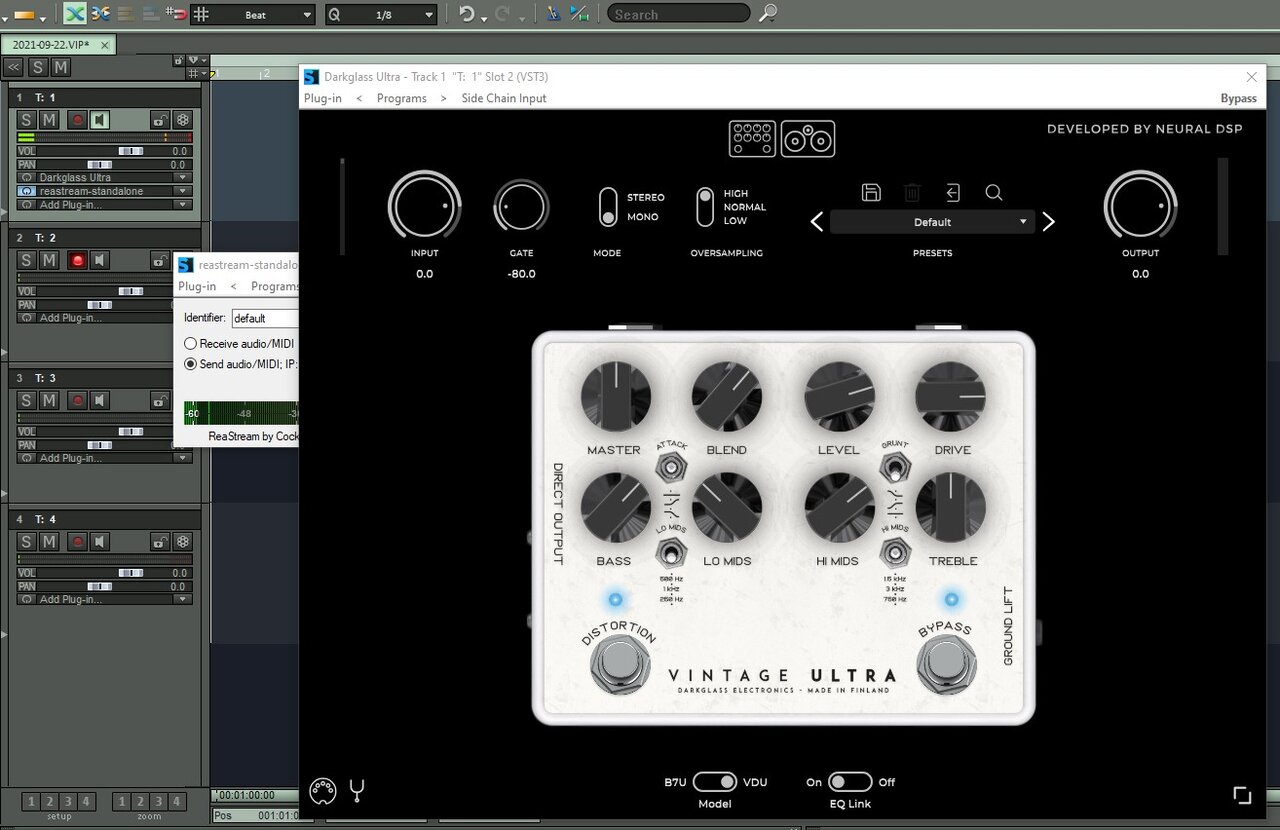Viewport: 1280px width, 830px height.
Task: Toggle the Stereo/Mono mode switch
Action: click(608, 207)
